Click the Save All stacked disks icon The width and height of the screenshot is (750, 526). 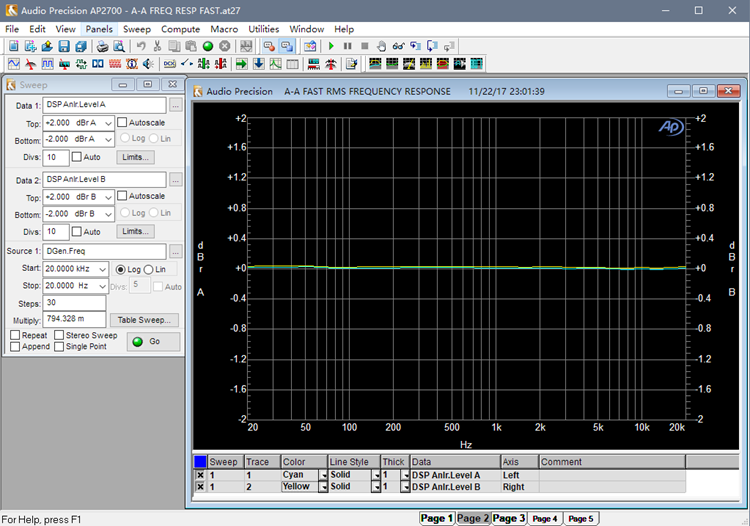point(80,46)
